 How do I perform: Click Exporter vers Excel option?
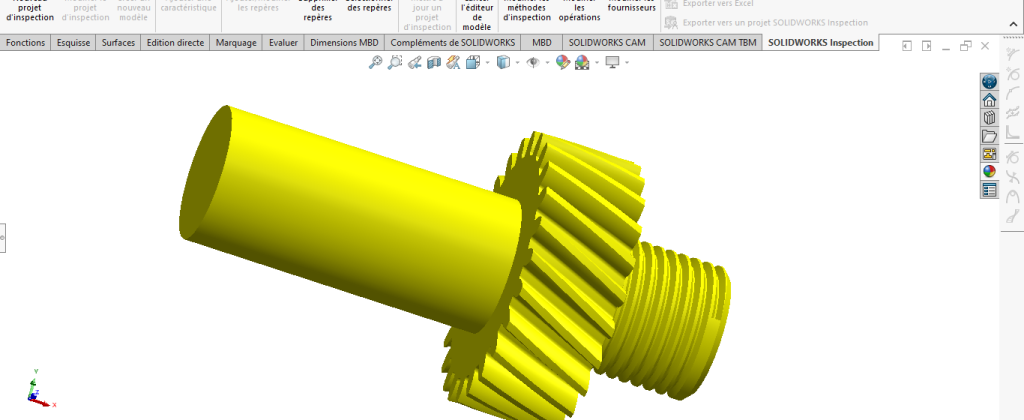click(709, 4)
